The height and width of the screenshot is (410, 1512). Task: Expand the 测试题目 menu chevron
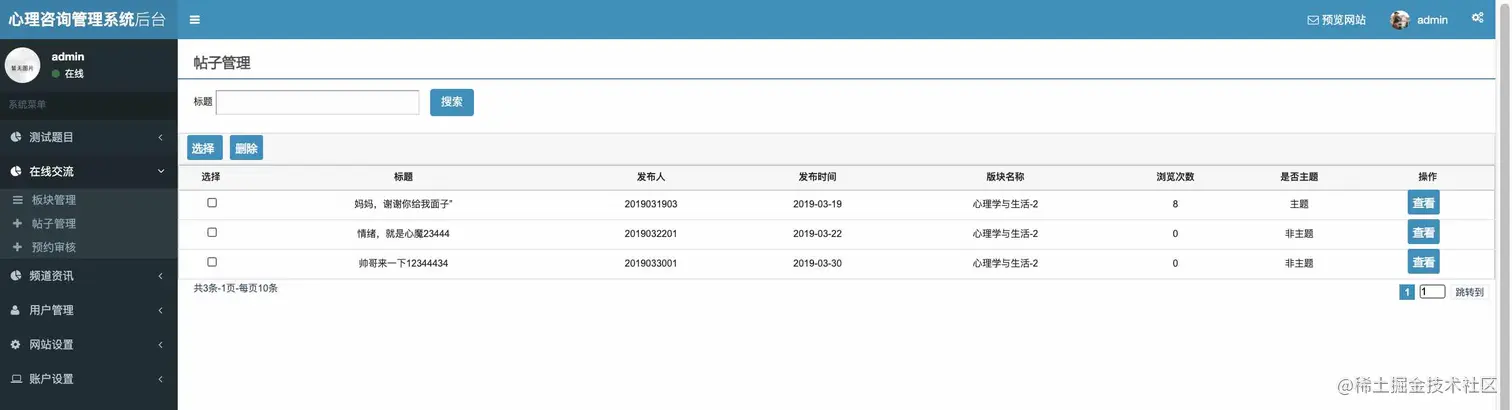(x=161, y=137)
